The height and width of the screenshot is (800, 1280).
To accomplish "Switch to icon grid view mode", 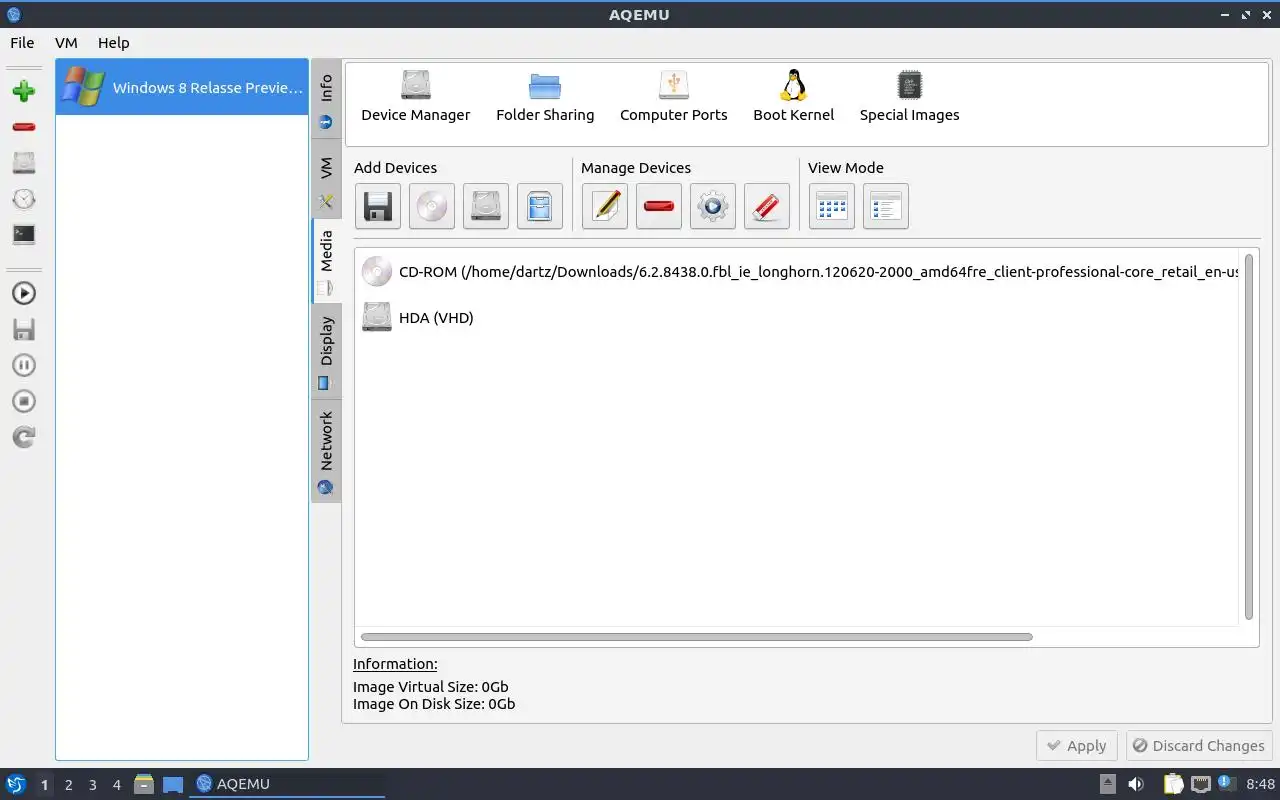I will click(832, 206).
